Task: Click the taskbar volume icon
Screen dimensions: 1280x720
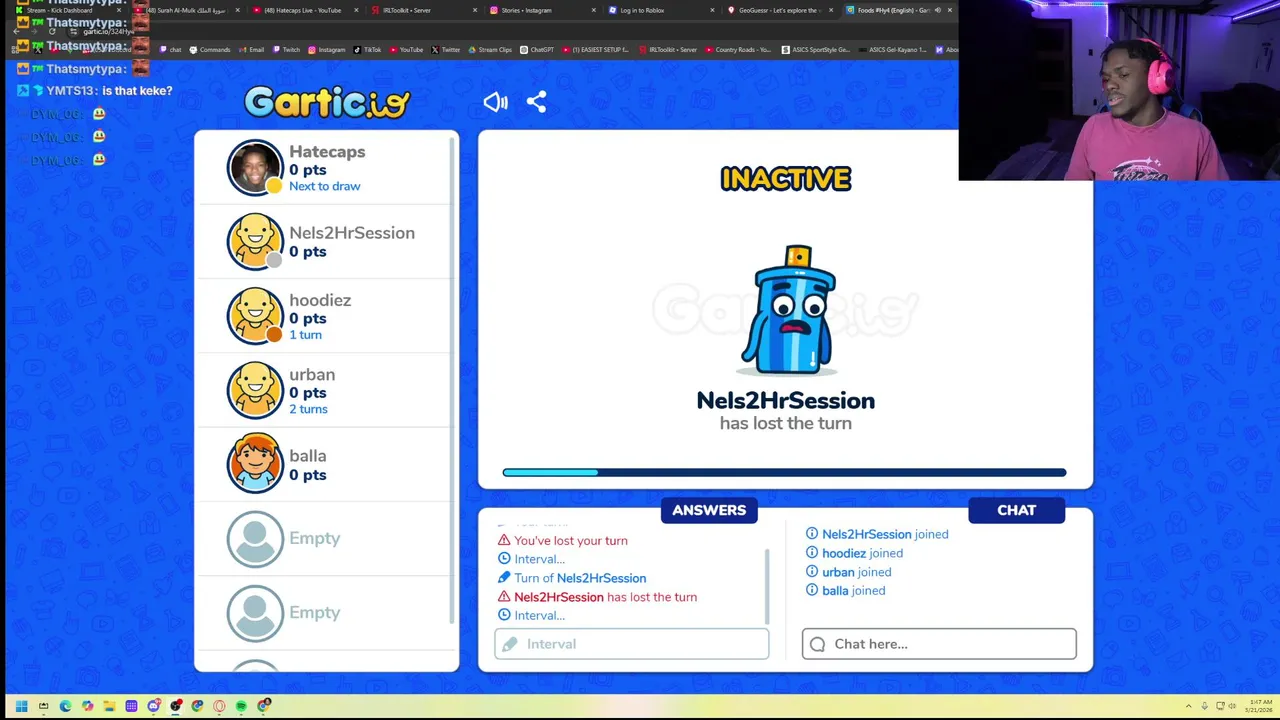Action: coord(1232,706)
